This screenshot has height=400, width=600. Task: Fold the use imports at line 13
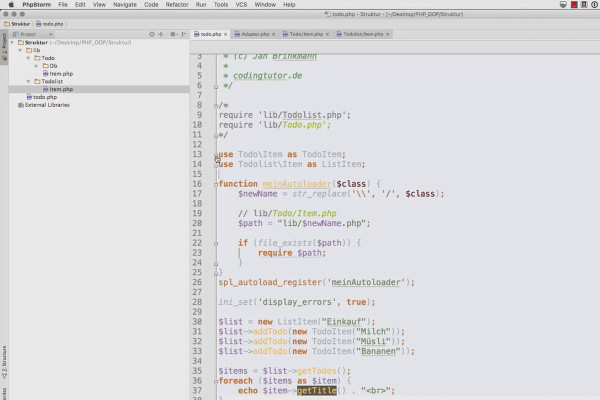click(216, 155)
